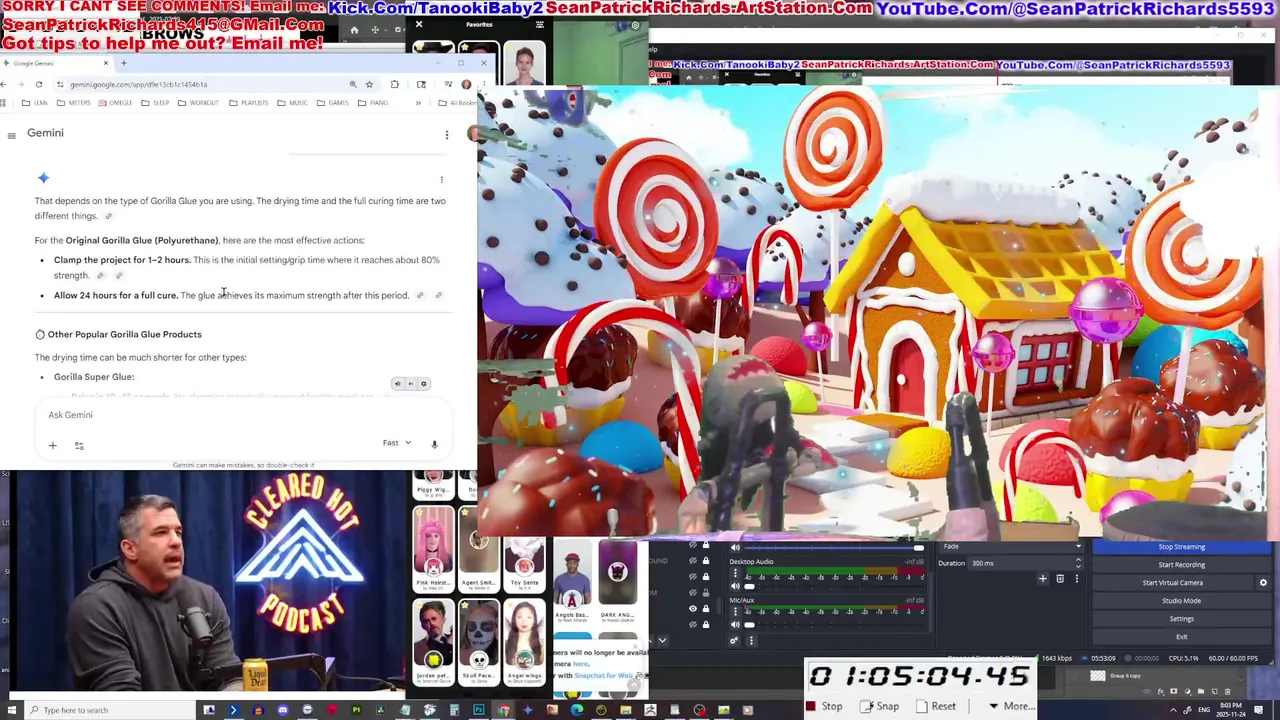Click Exit in OBS controls
The height and width of the screenshot is (720, 1280).
click(x=1181, y=637)
